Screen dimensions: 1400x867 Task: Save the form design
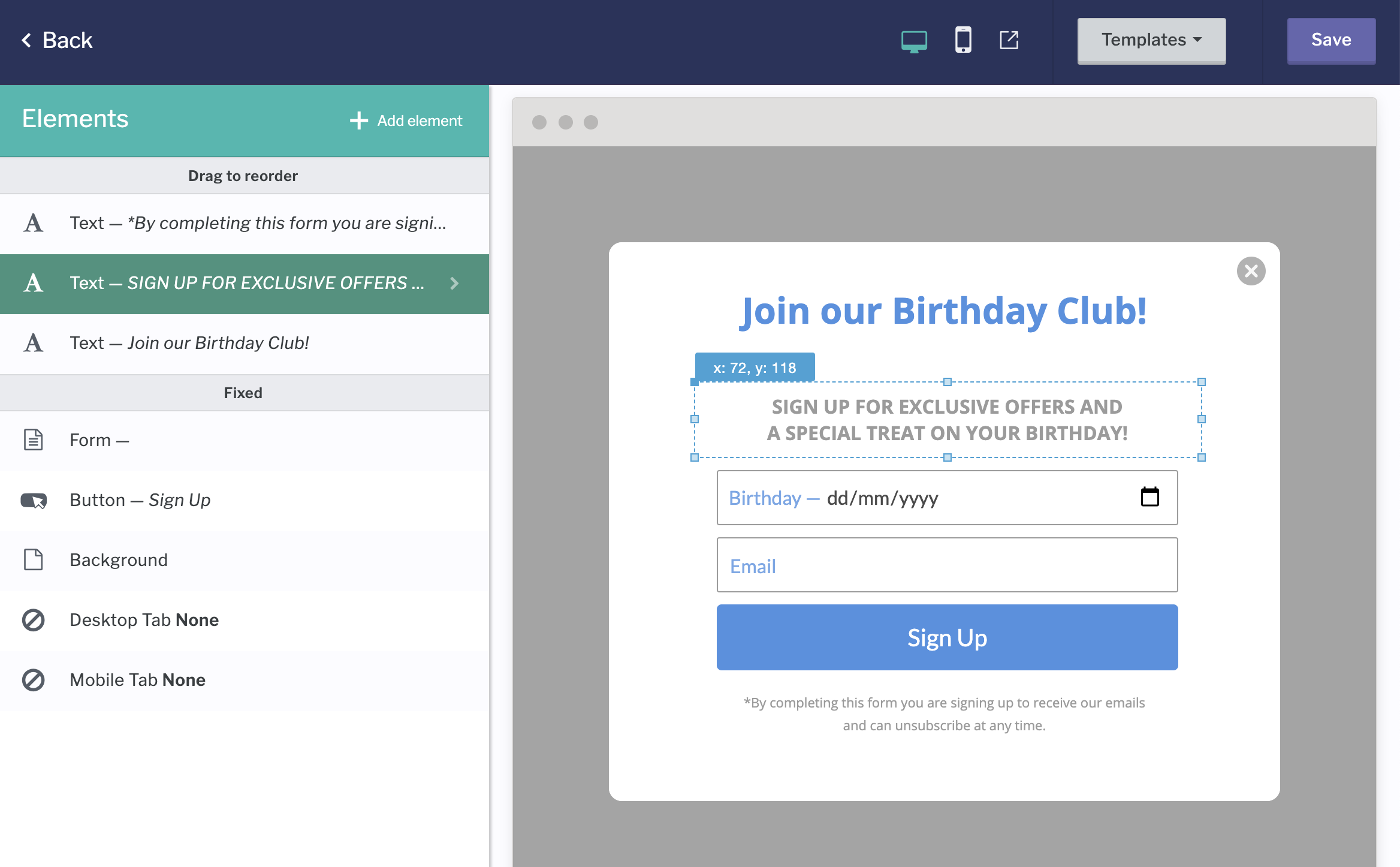1330,40
